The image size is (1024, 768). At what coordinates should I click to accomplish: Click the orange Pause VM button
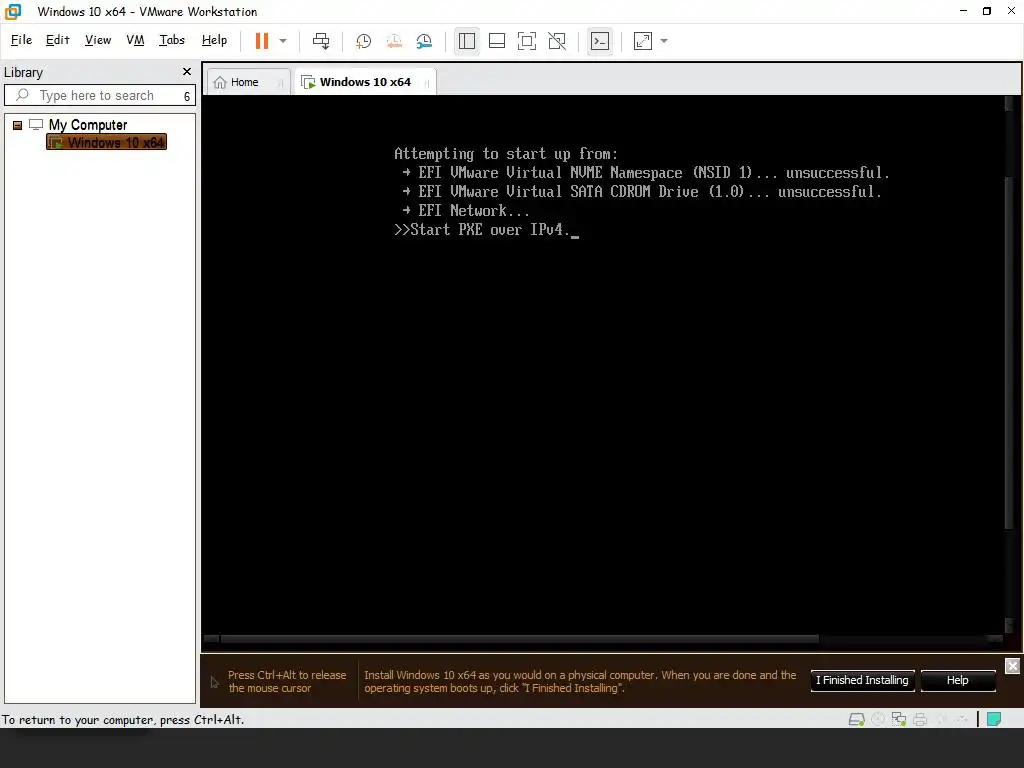point(262,41)
